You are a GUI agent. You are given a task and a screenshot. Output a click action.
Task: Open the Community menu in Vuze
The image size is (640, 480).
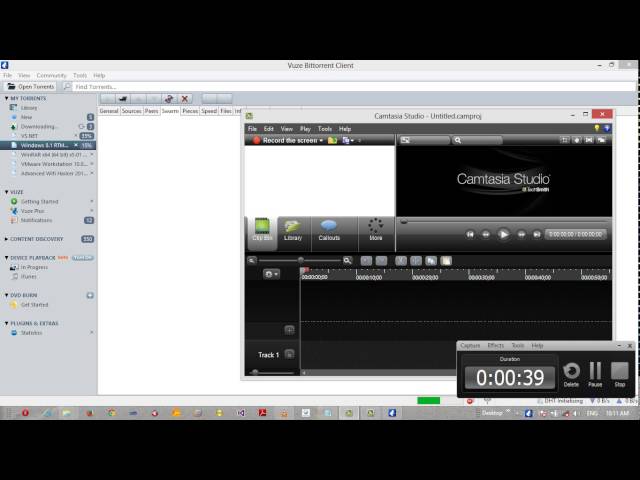[x=51, y=76]
